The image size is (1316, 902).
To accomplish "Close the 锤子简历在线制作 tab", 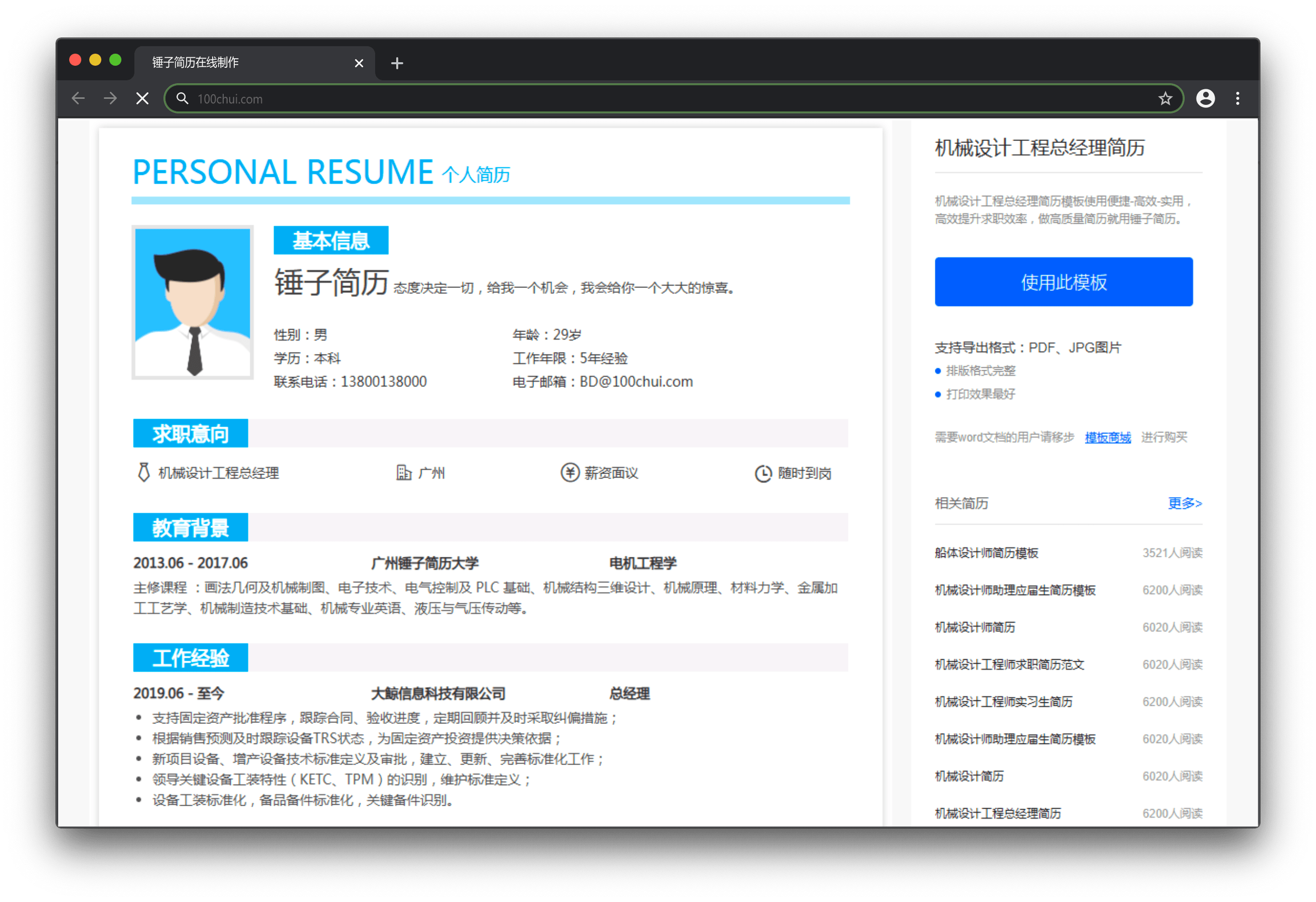I will pos(359,63).
